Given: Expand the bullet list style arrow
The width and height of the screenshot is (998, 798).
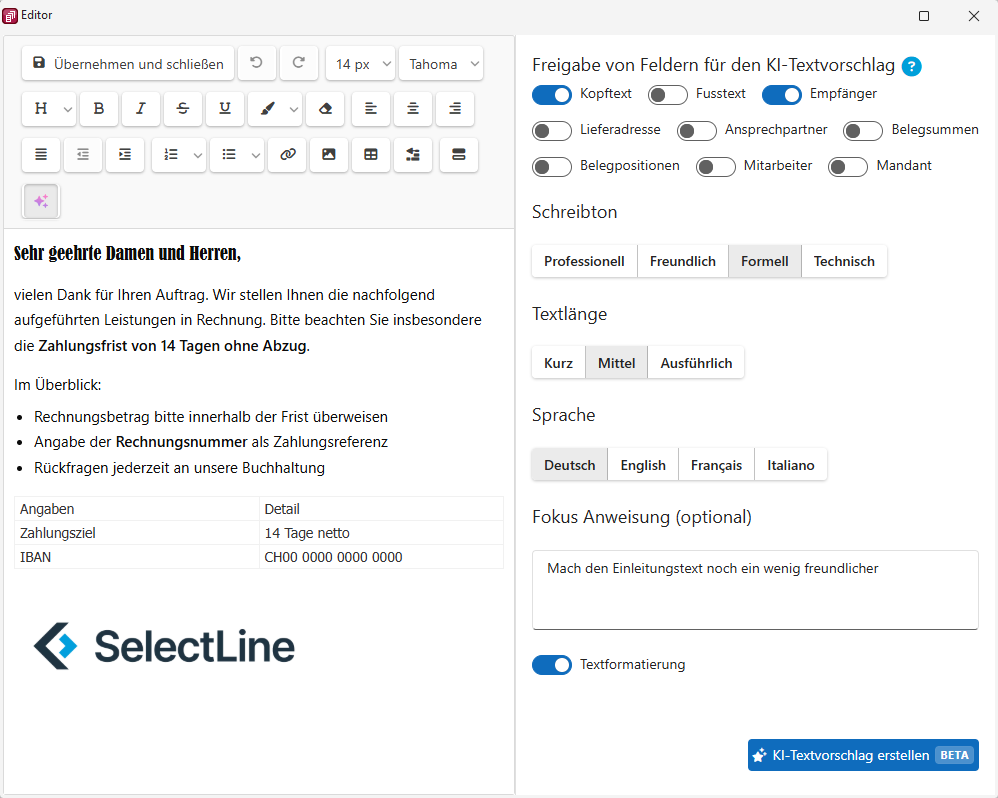Looking at the screenshot, I should tap(255, 155).
